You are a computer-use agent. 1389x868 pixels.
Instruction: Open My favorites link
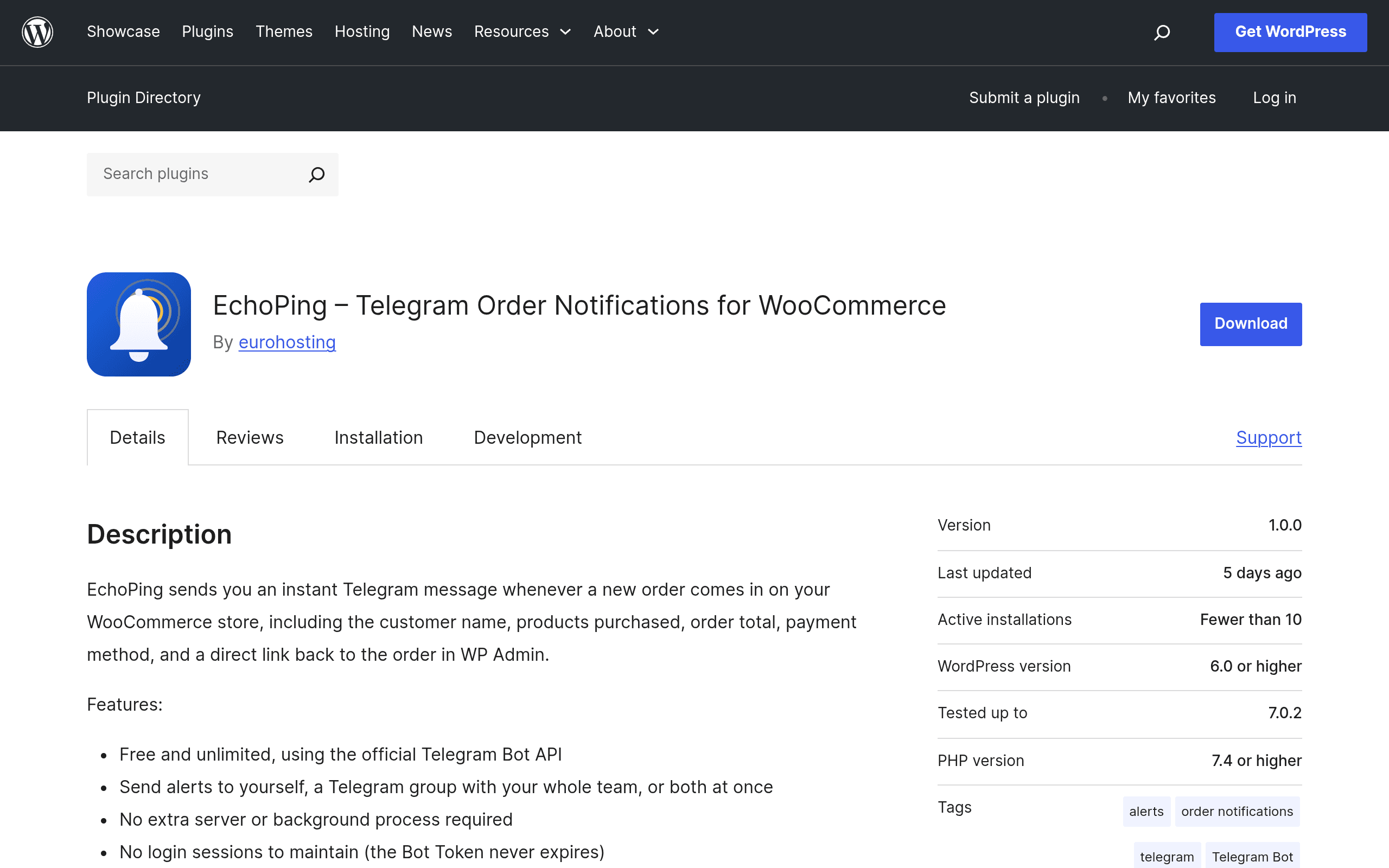click(1171, 98)
